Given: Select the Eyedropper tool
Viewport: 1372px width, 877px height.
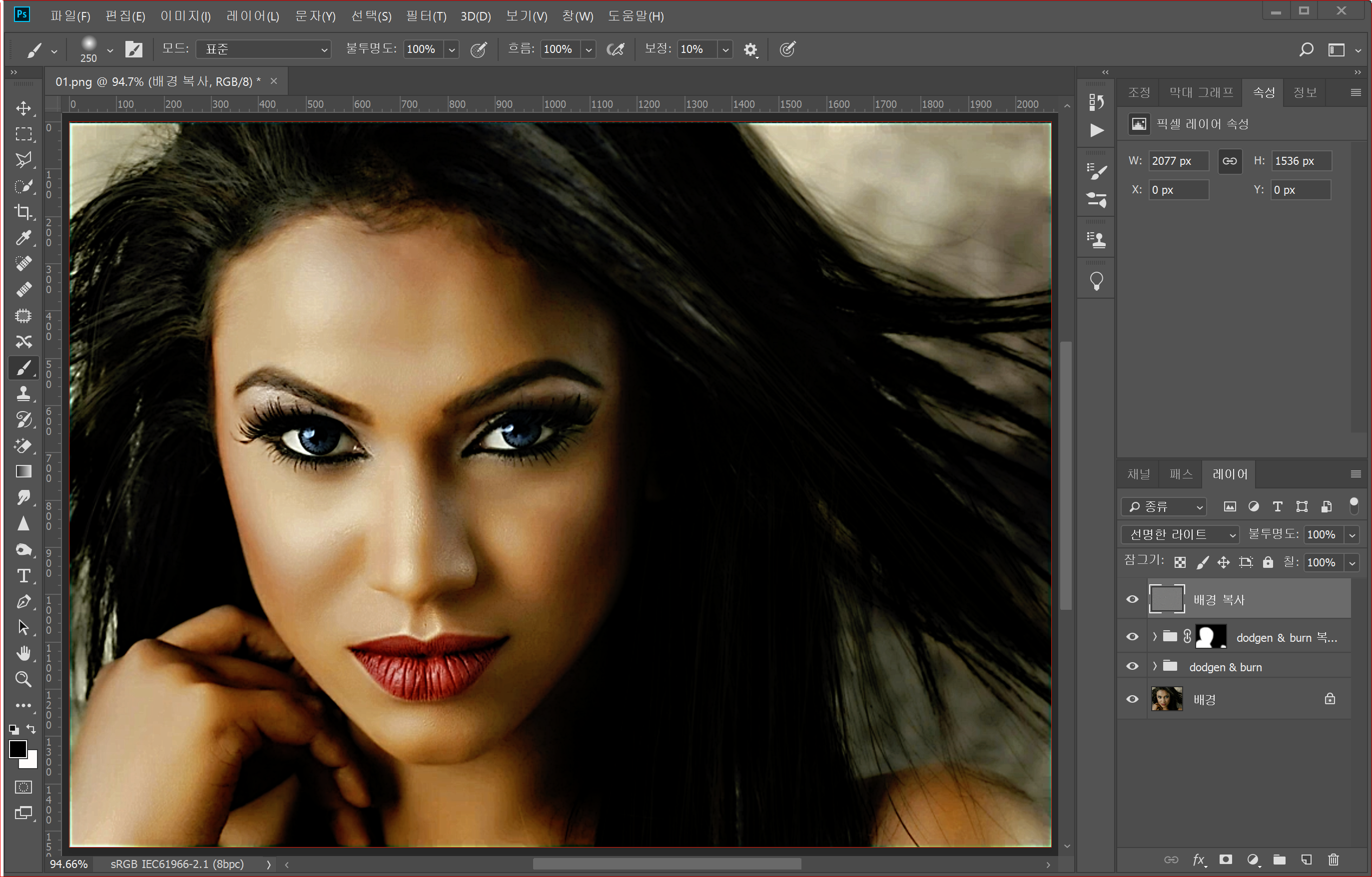Looking at the screenshot, I should click(23, 238).
